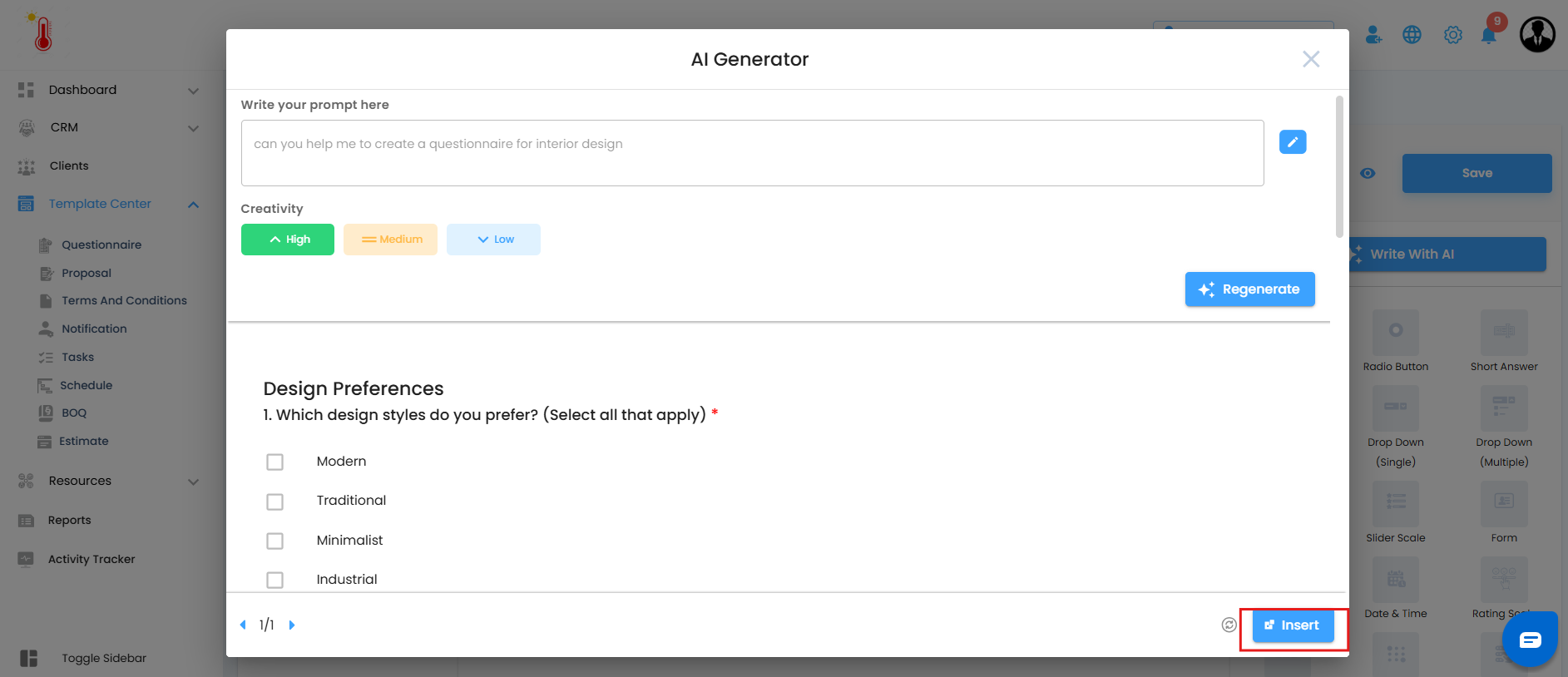Check the Modern checkbox
The height and width of the screenshot is (677, 1568).
pyautogui.click(x=275, y=462)
